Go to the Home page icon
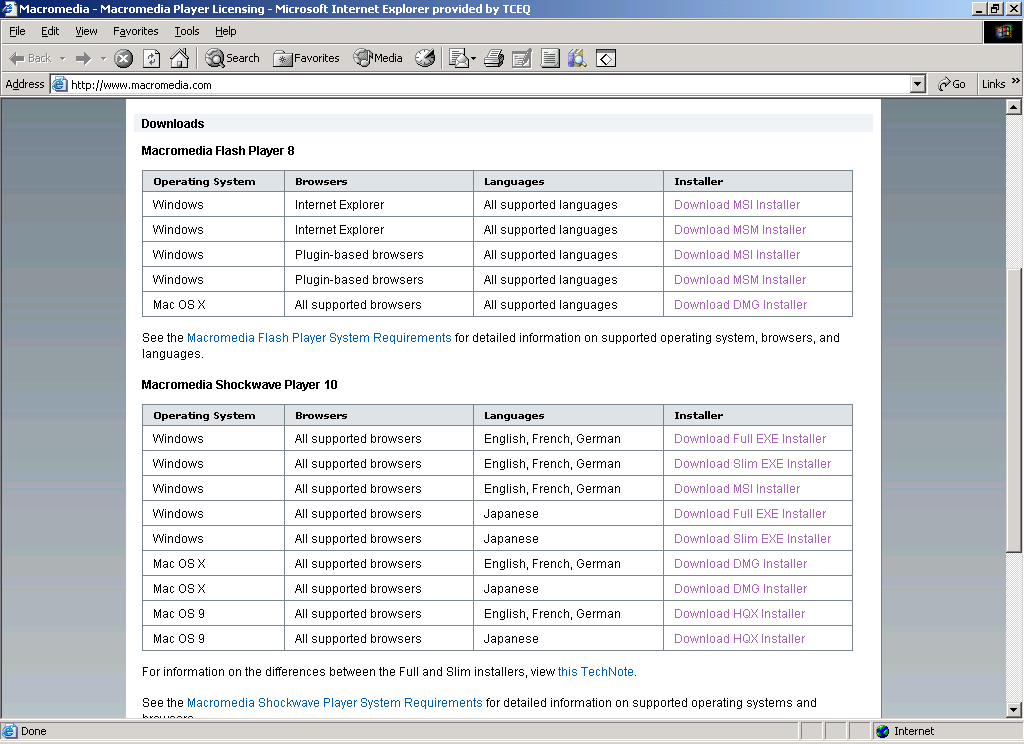 tap(179, 58)
